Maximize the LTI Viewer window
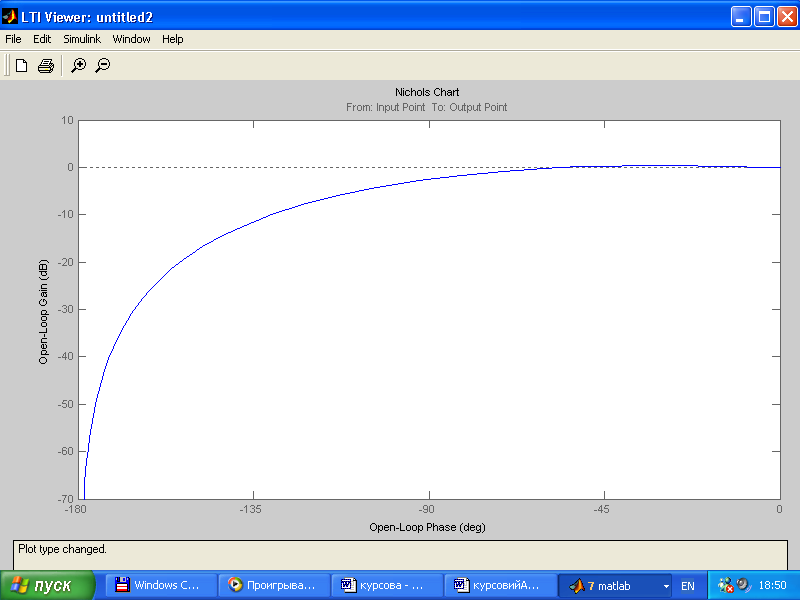The width and height of the screenshot is (800, 600). tap(764, 17)
